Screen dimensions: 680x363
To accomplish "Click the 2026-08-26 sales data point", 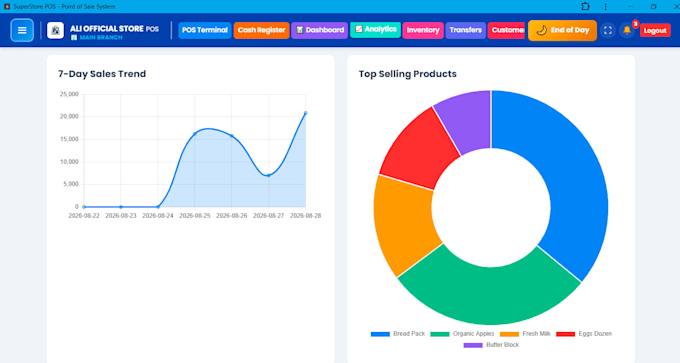I will 232,136.
